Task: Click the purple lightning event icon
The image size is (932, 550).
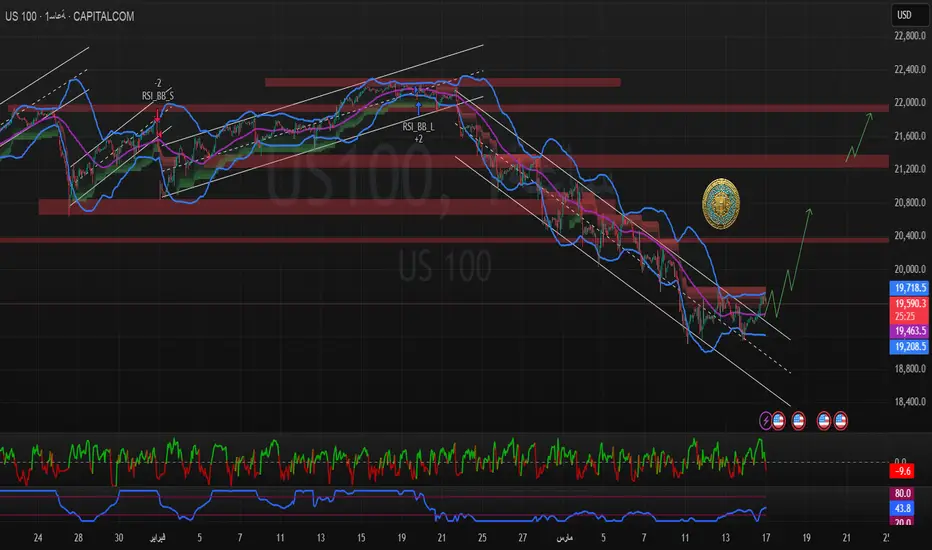Action: click(768, 422)
